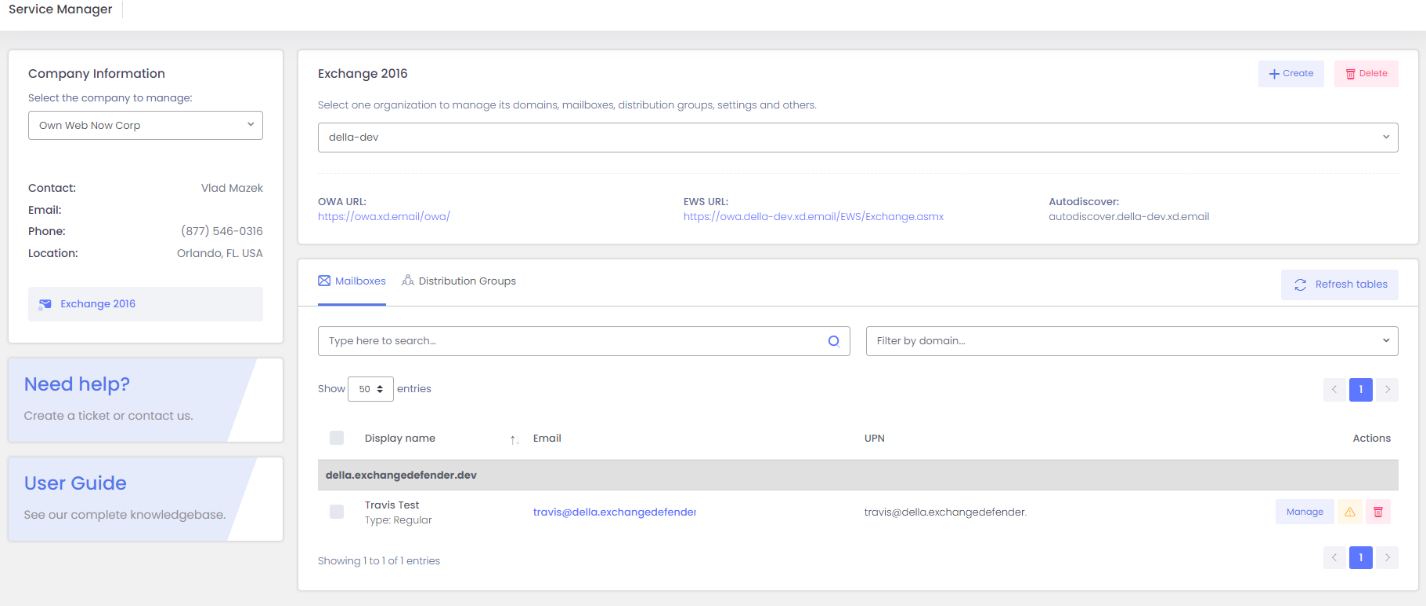Image resolution: width=1426 pixels, height=606 pixels.
Task: Click into the Type here to search field
Action: [x=570, y=341]
